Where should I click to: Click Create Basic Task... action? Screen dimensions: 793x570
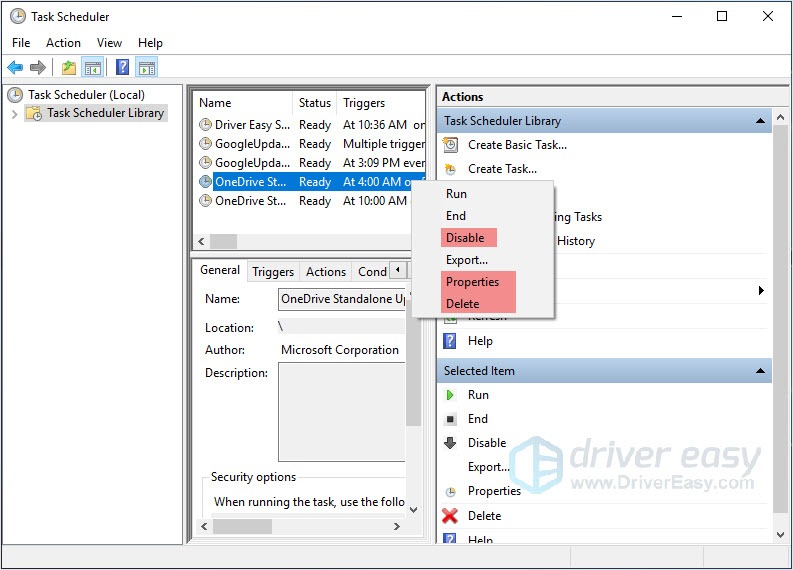tap(517, 145)
